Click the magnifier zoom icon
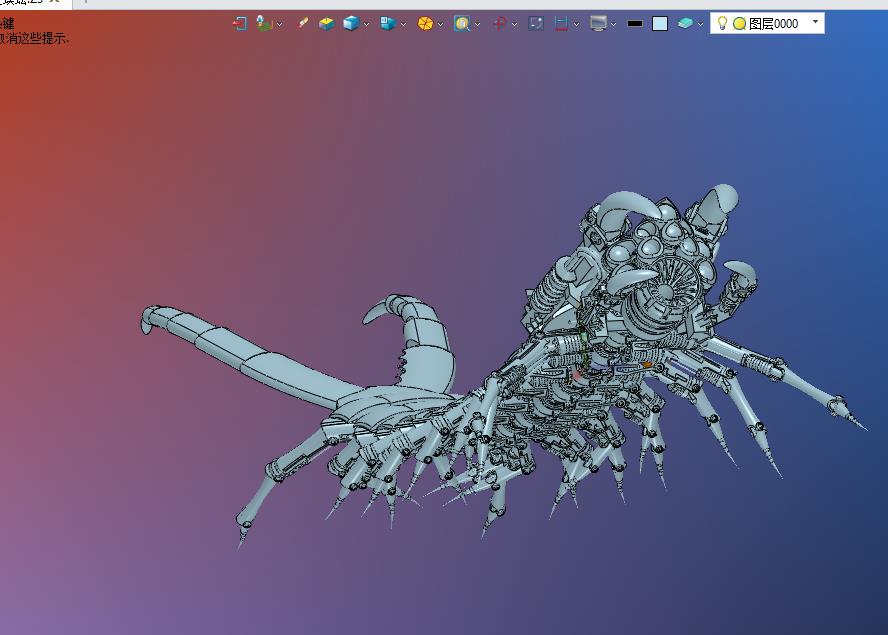Image resolution: width=888 pixels, height=635 pixels. [x=462, y=23]
